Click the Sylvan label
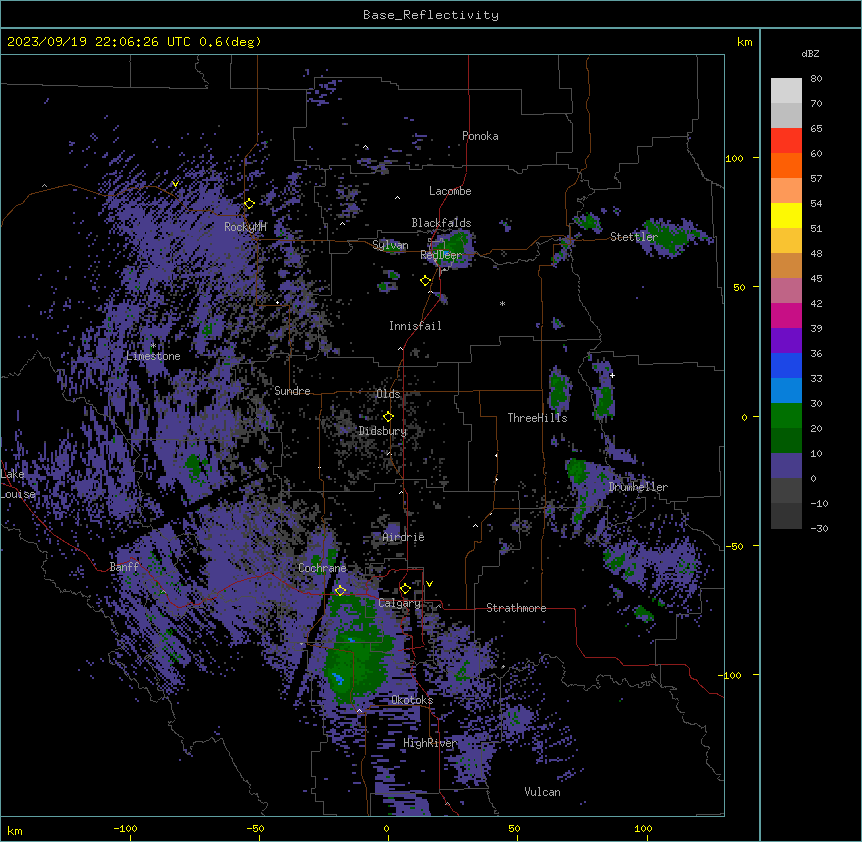 pos(390,245)
